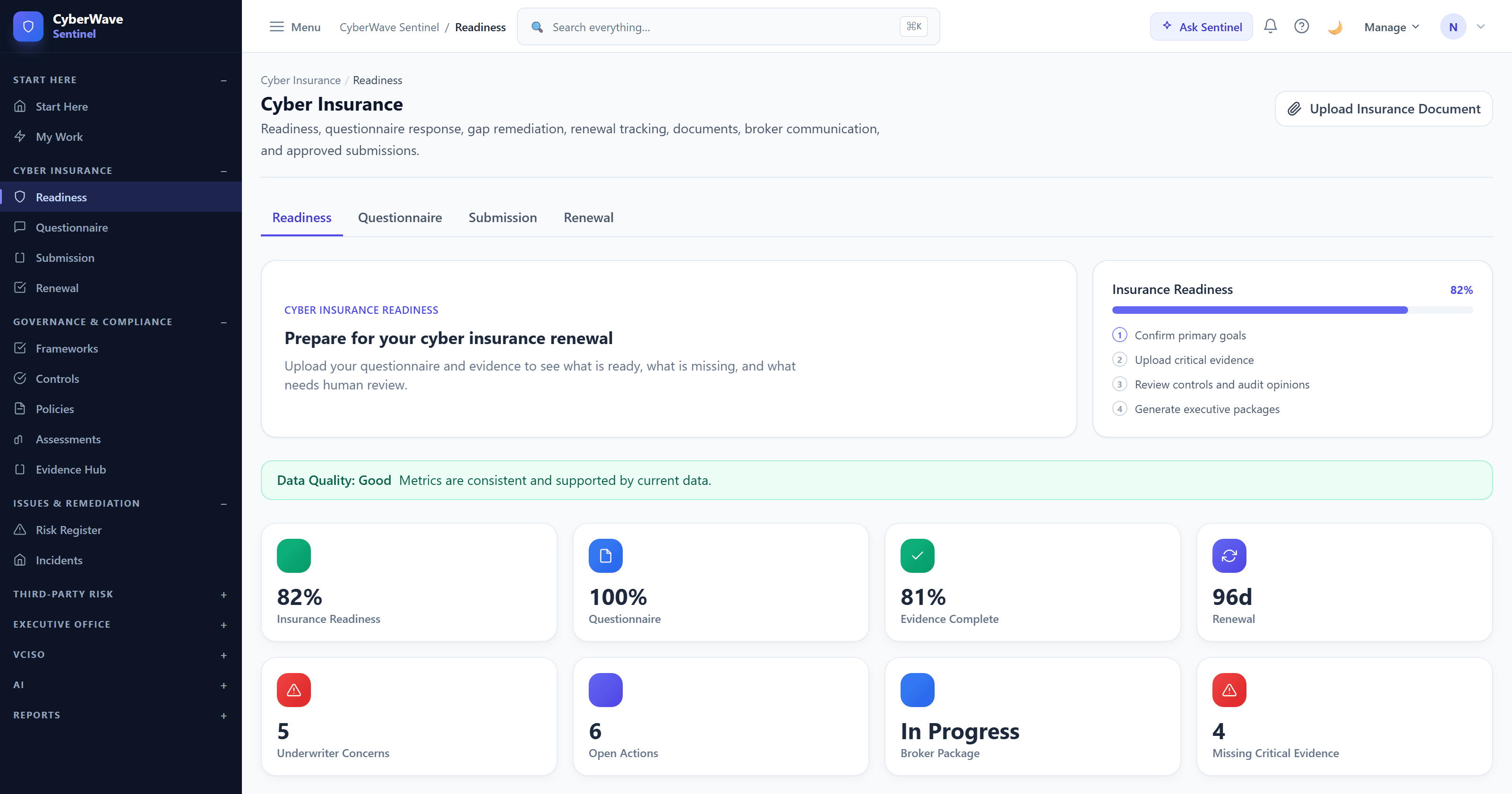Click the Frameworks icon in sidebar
This screenshot has width=1512, height=794.
[x=20, y=348]
